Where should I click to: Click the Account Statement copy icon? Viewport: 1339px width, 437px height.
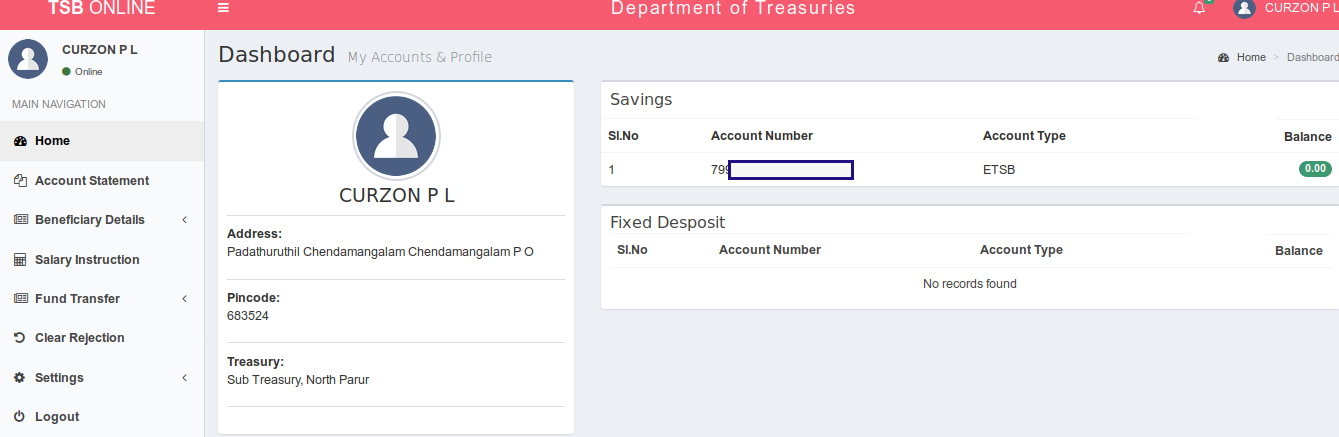pyautogui.click(x=19, y=181)
